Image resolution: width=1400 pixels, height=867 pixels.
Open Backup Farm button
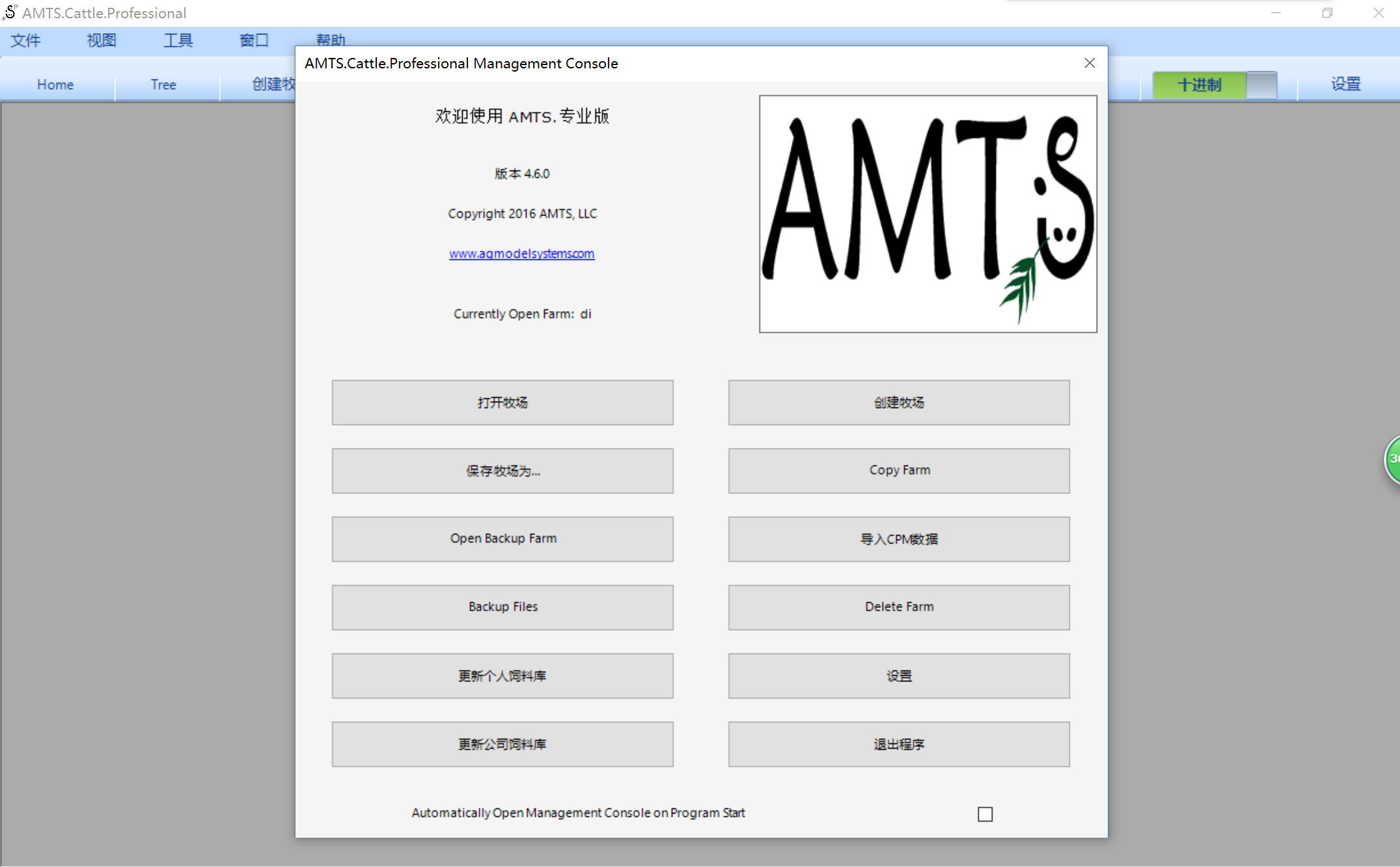click(x=502, y=539)
